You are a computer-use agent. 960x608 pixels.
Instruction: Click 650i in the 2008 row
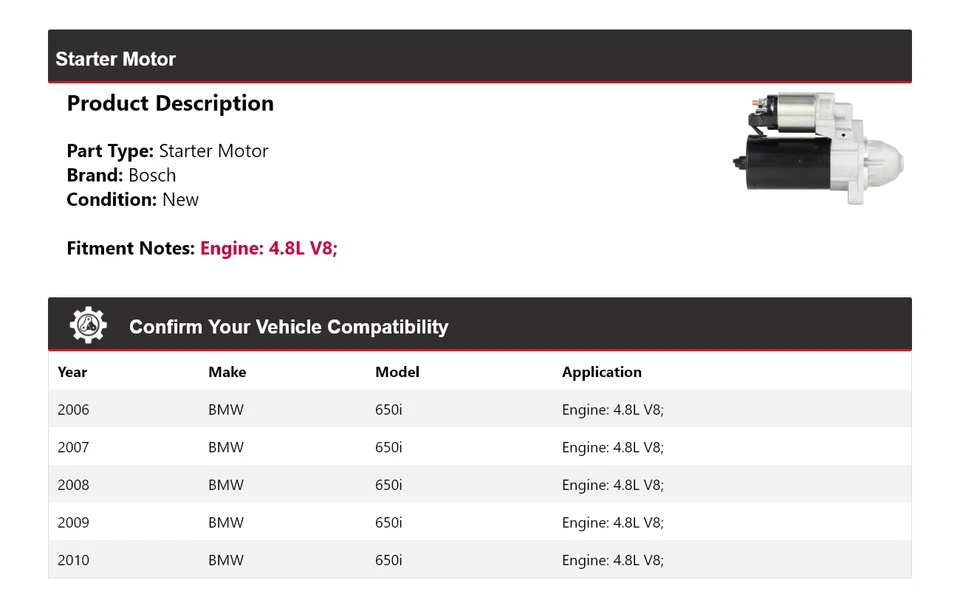click(x=389, y=485)
